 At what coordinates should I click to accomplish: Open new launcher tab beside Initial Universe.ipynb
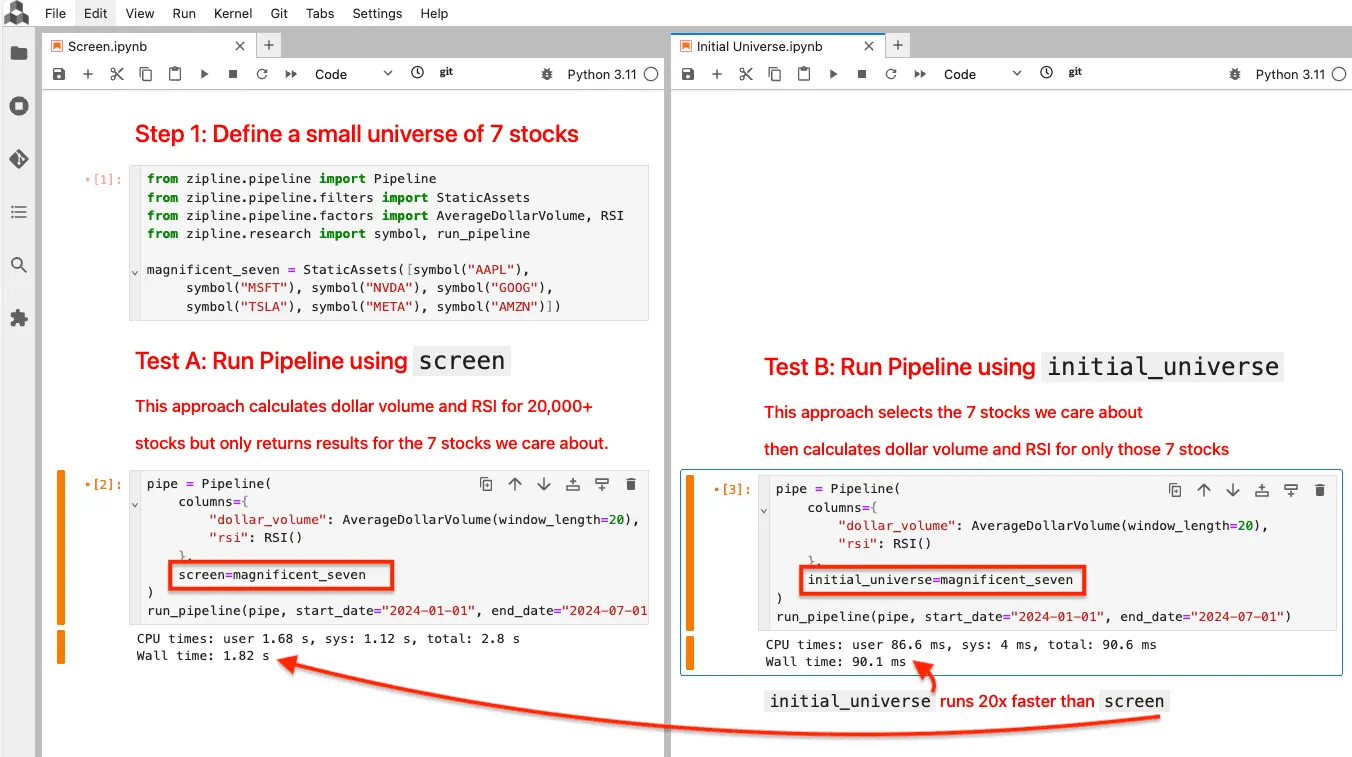pos(898,46)
